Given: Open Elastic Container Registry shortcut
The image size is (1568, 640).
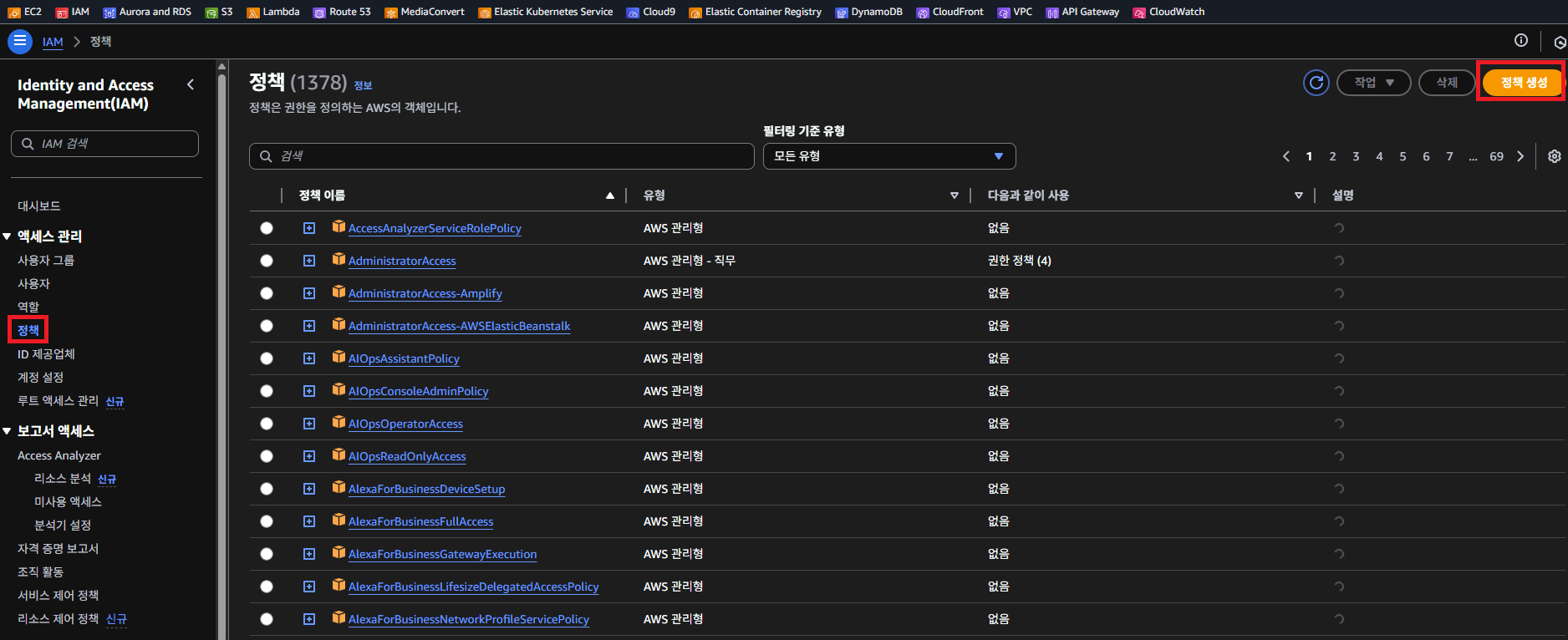Looking at the screenshot, I should click(756, 12).
